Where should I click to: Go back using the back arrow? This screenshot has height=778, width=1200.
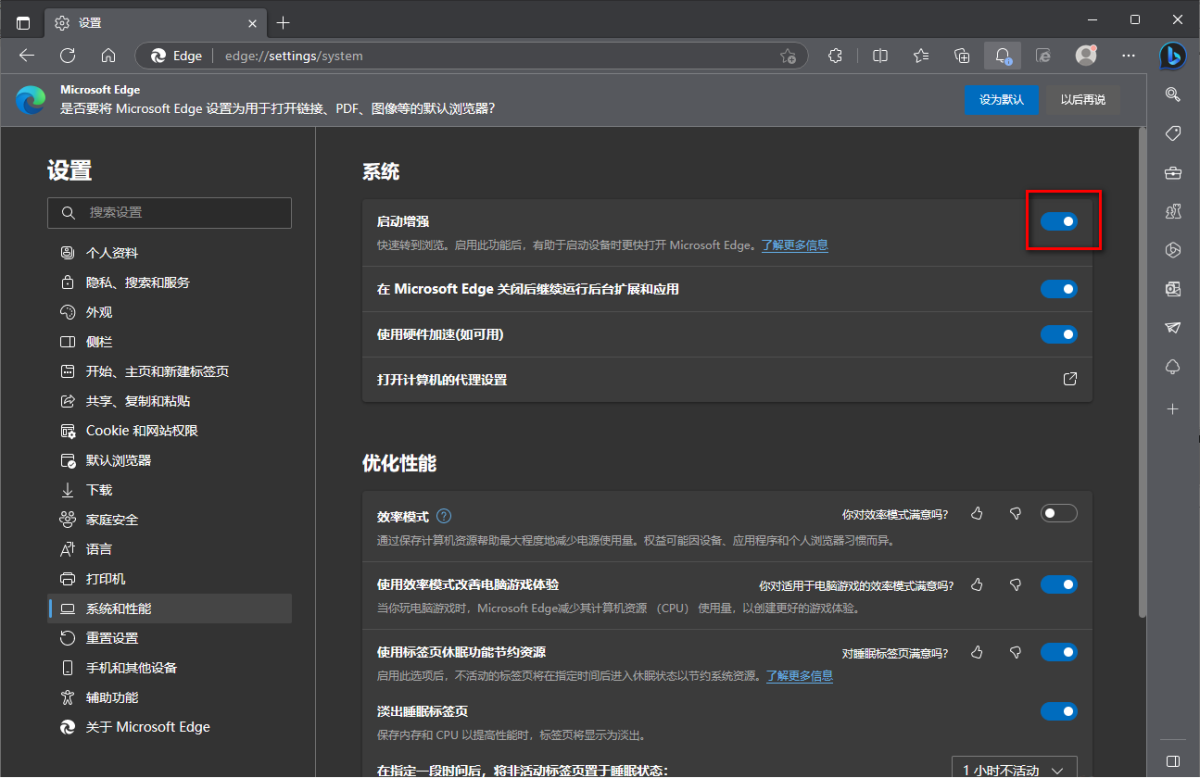pyautogui.click(x=27, y=56)
